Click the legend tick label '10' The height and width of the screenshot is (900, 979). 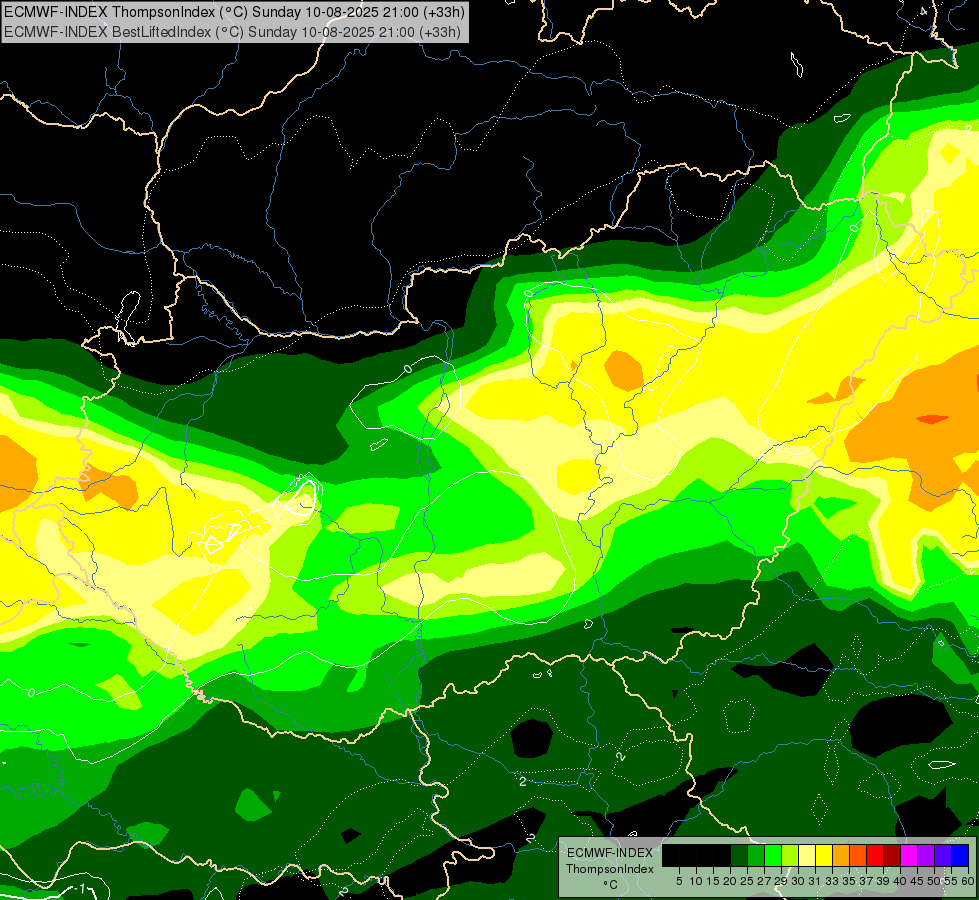pos(696,881)
